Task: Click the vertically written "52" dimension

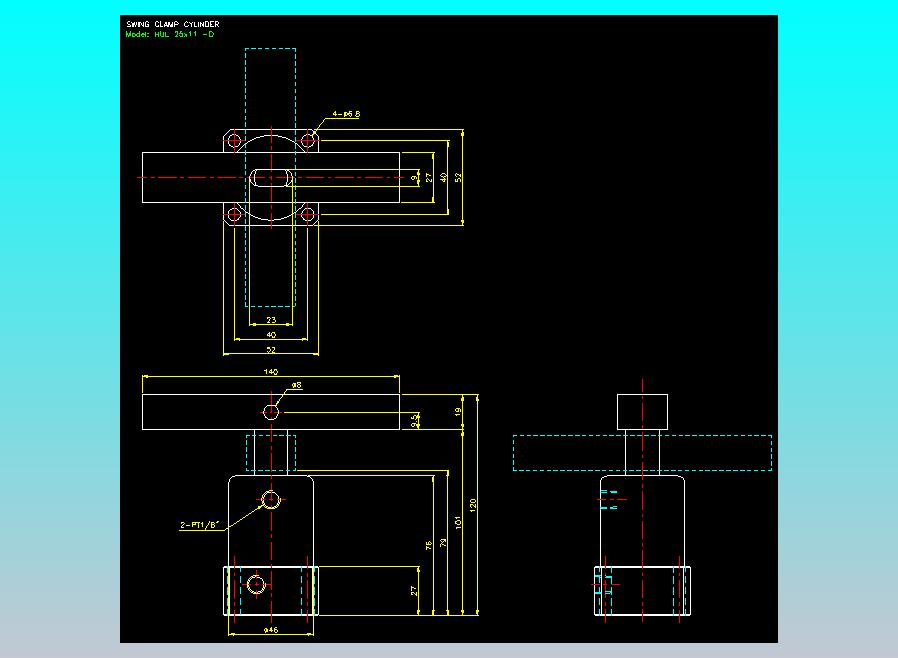Action: 458,178
